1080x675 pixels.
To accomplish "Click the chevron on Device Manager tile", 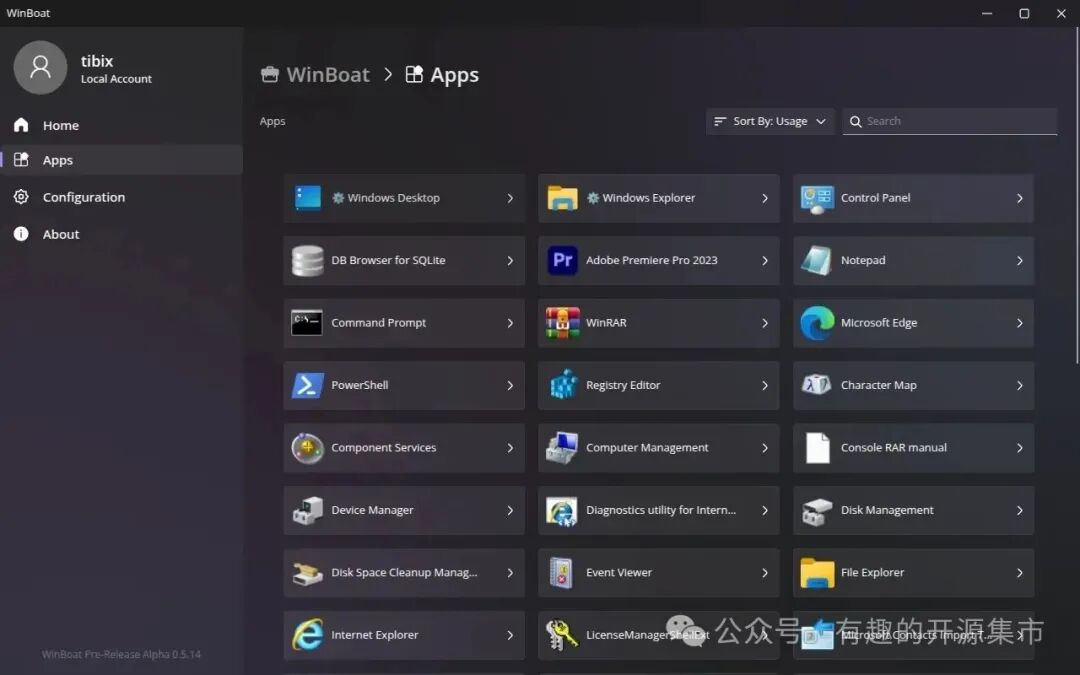I will tap(510, 510).
